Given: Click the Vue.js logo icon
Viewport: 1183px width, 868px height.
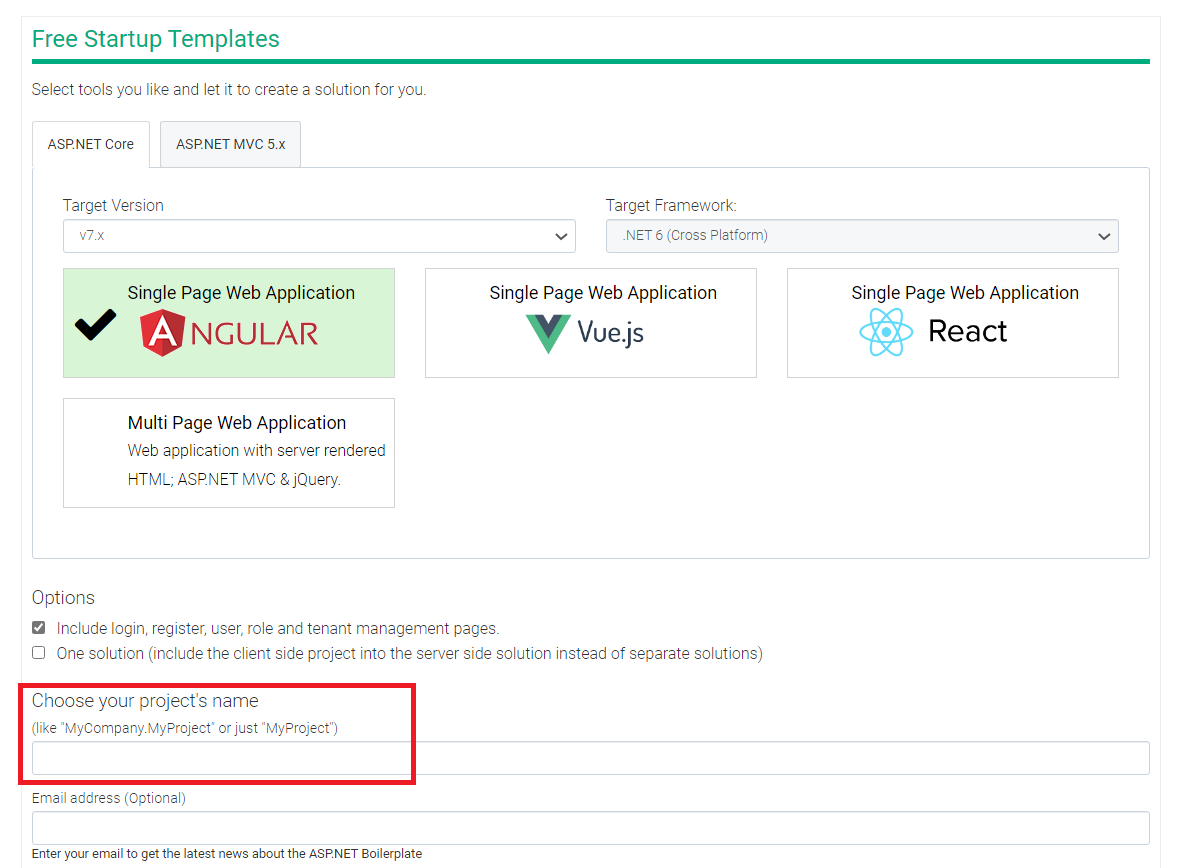Looking at the screenshot, I should (548, 333).
